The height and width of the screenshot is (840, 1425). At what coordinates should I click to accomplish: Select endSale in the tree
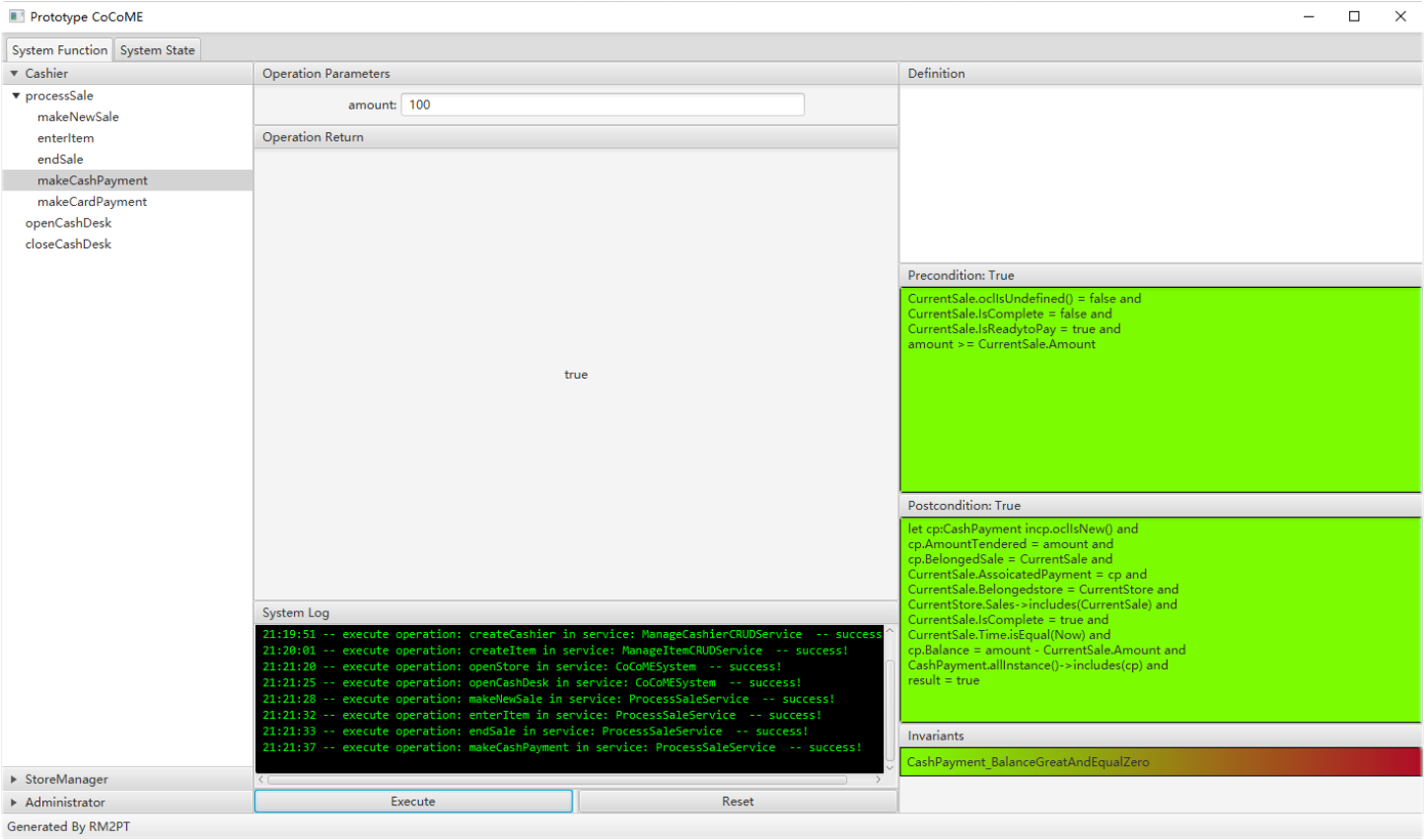pyautogui.click(x=60, y=159)
